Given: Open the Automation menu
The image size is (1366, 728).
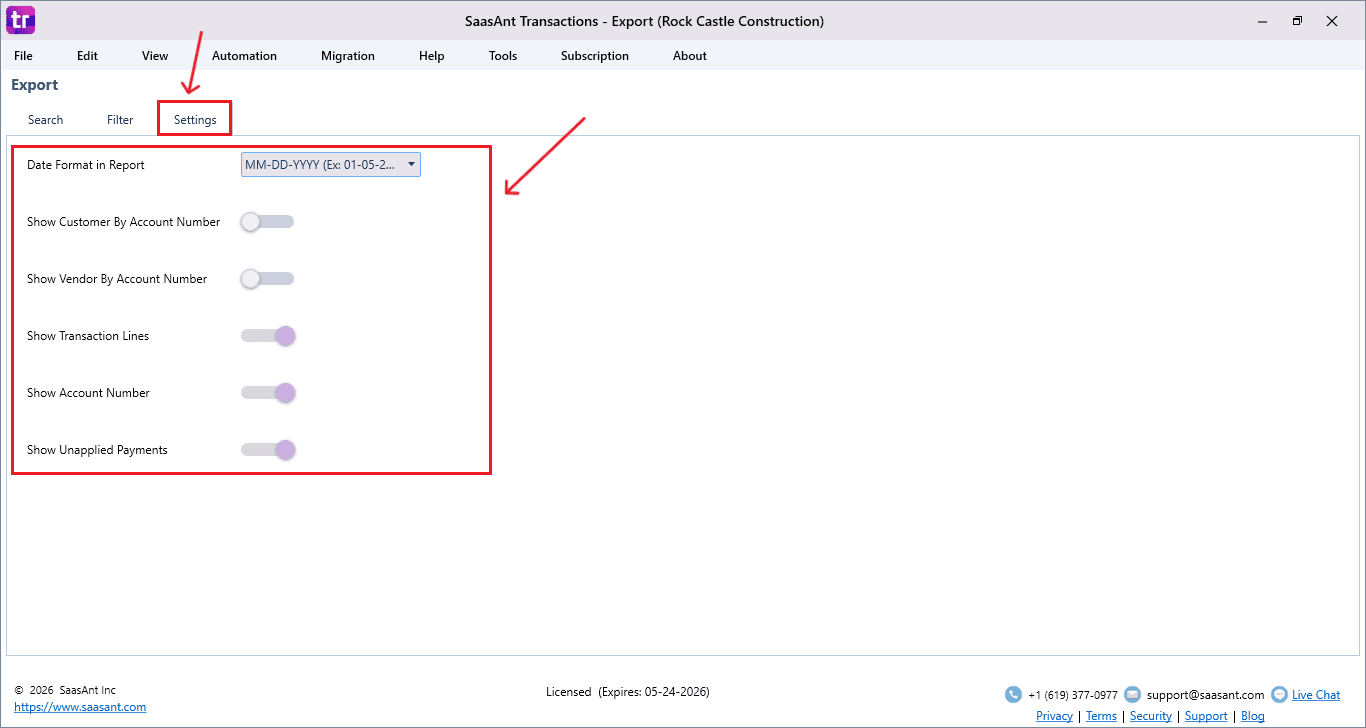Looking at the screenshot, I should (244, 55).
